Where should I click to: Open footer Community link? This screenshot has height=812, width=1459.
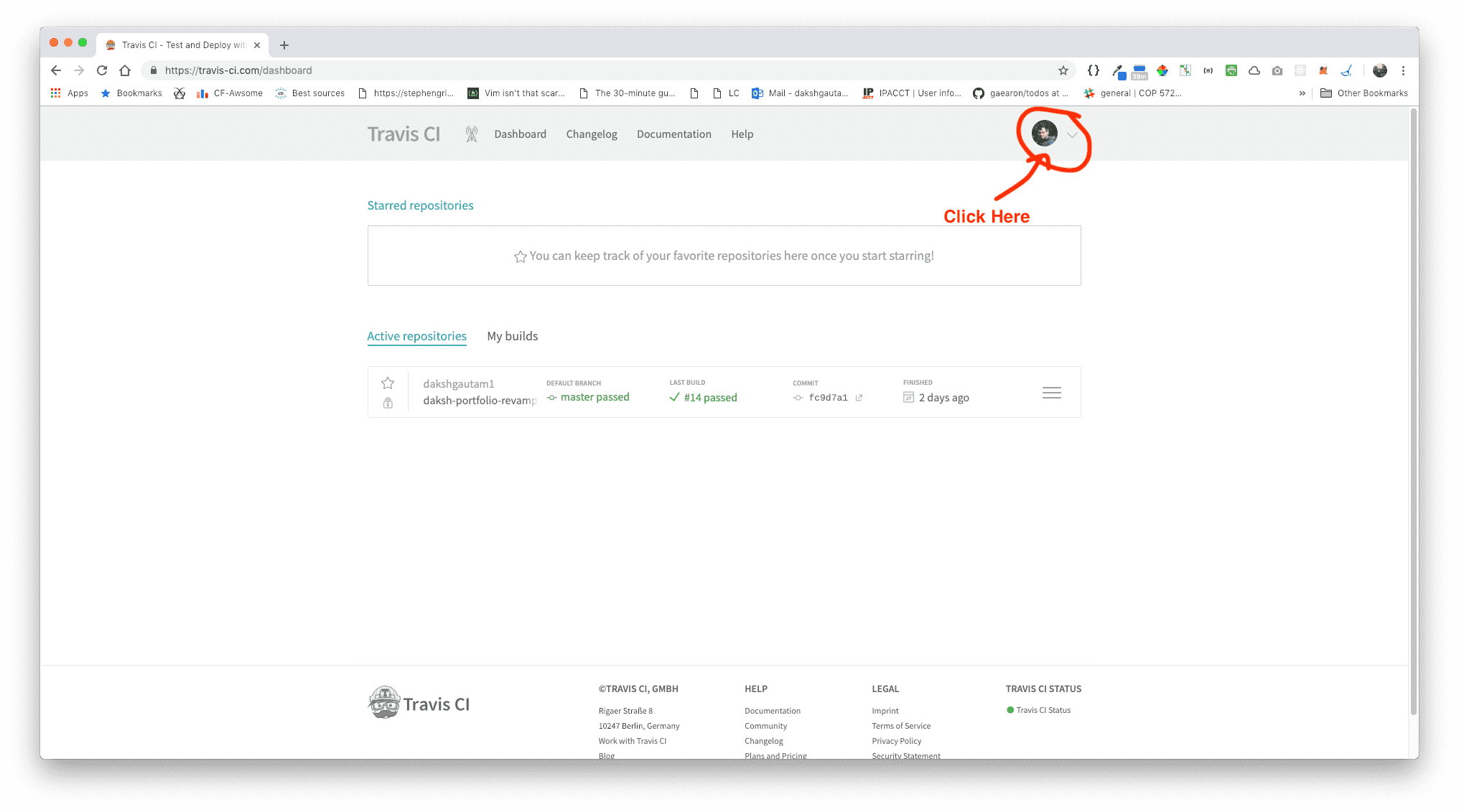point(765,726)
